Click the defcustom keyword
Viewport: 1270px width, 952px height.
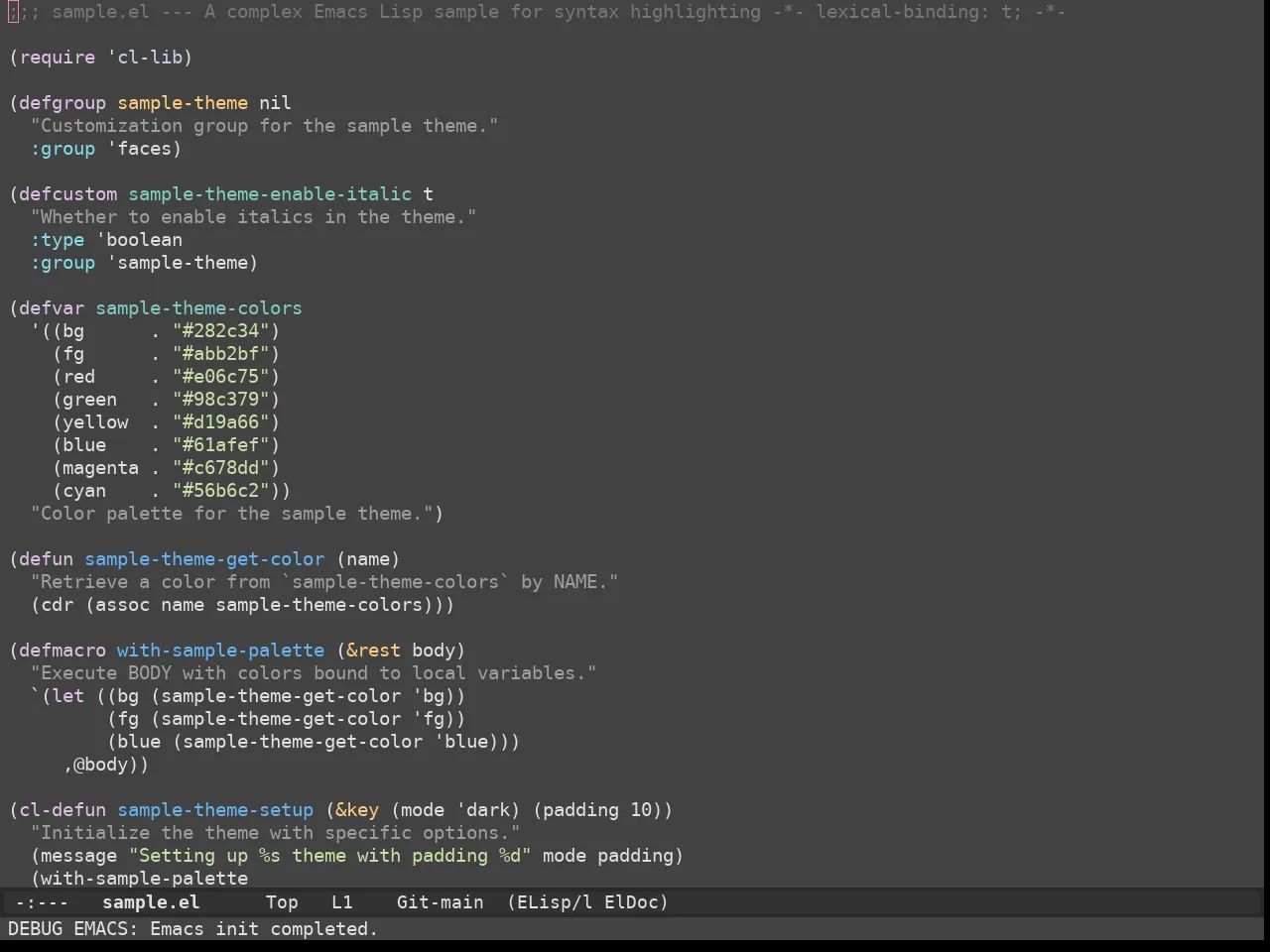pyautogui.click(x=67, y=194)
